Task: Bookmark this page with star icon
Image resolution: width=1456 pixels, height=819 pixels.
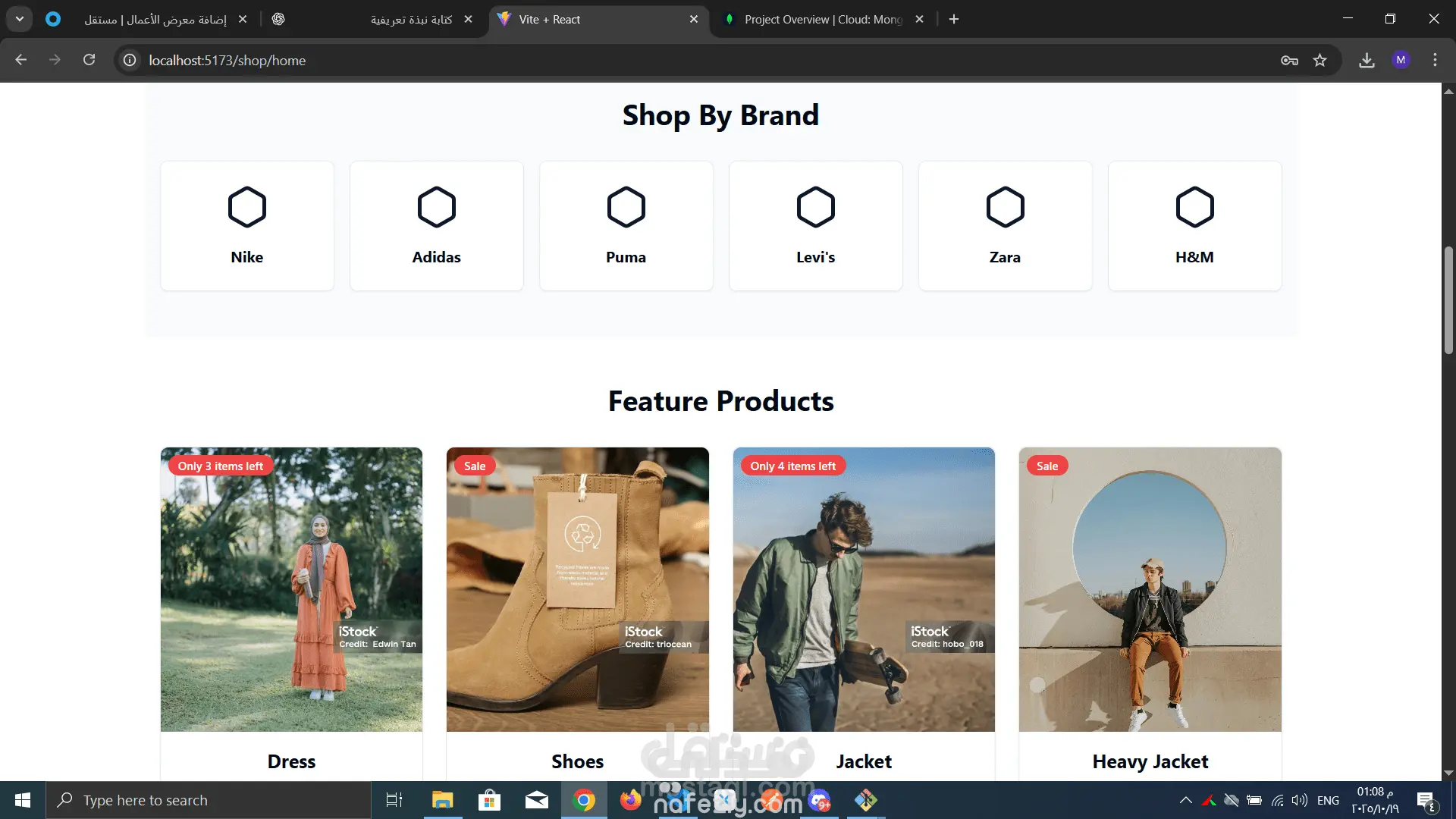Action: (1320, 60)
